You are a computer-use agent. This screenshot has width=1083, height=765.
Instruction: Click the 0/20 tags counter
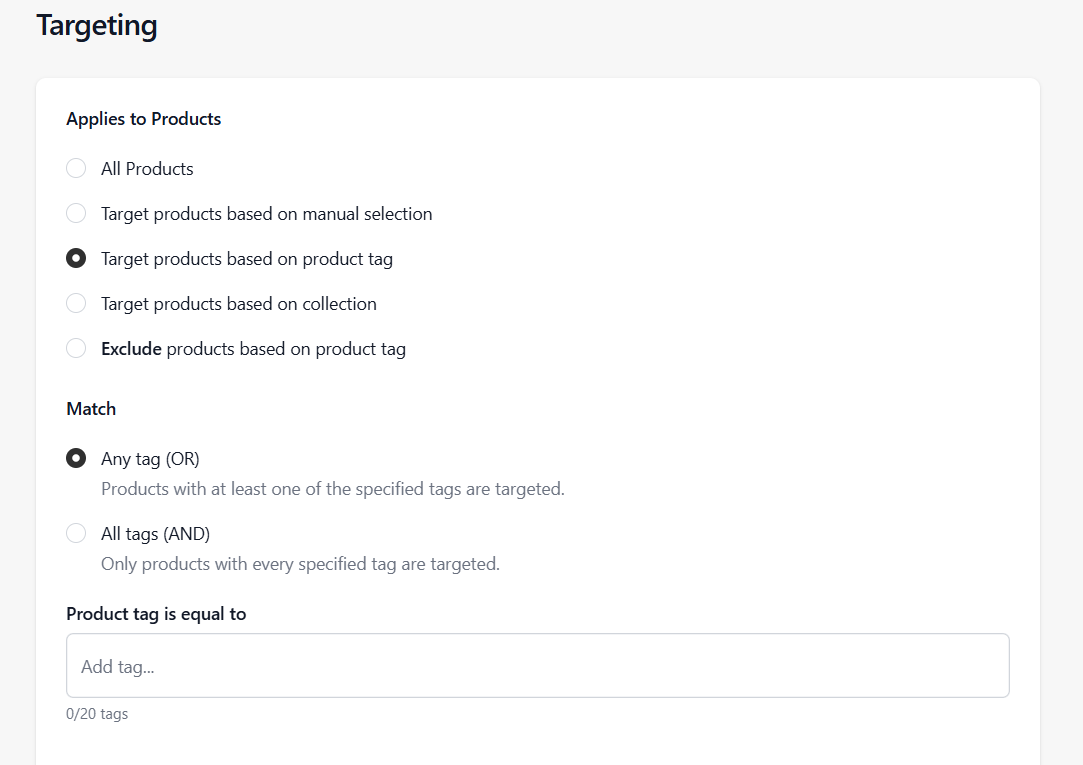tap(97, 714)
